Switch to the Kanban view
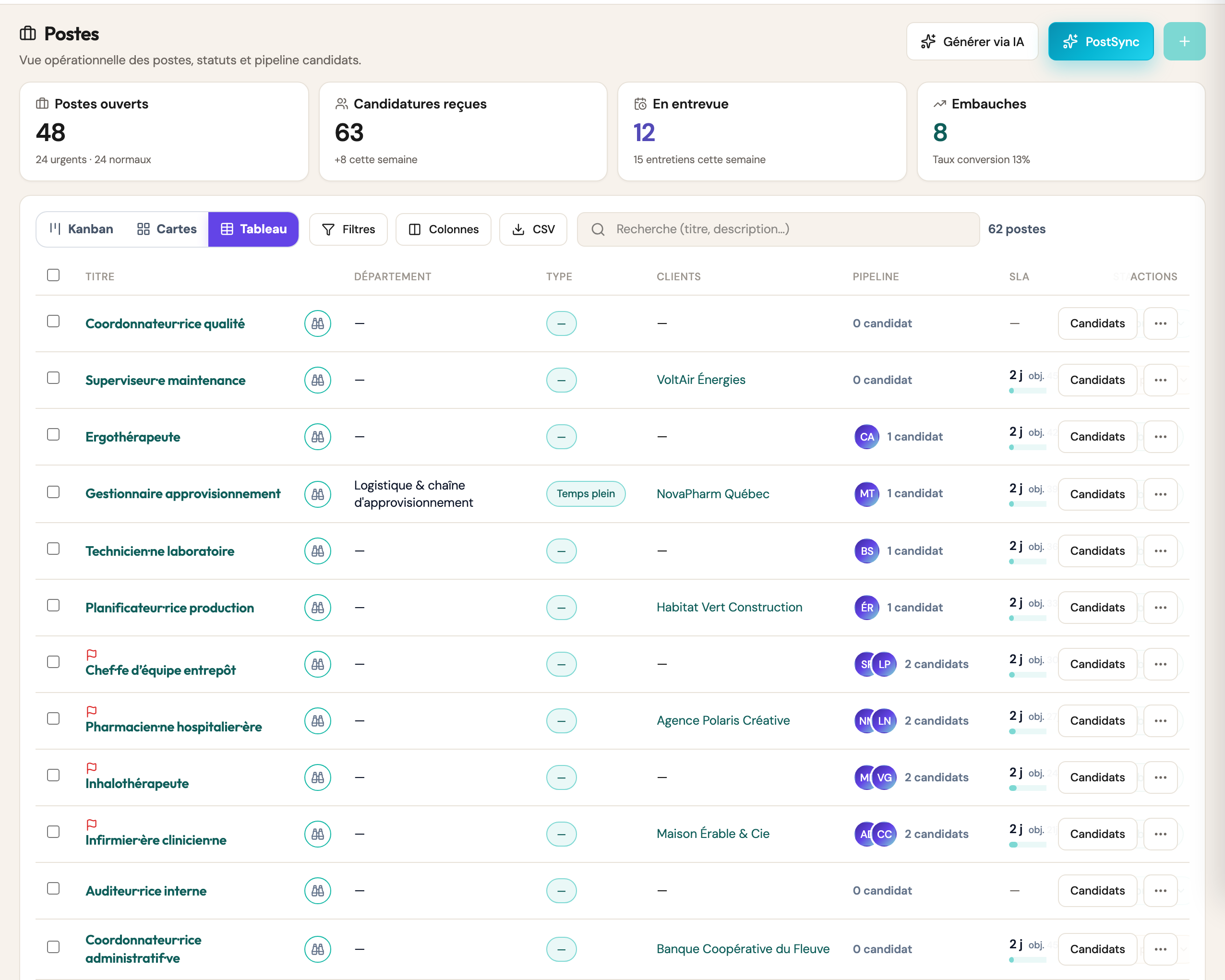Viewport: 1225px width, 980px height. tap(81, 229)
